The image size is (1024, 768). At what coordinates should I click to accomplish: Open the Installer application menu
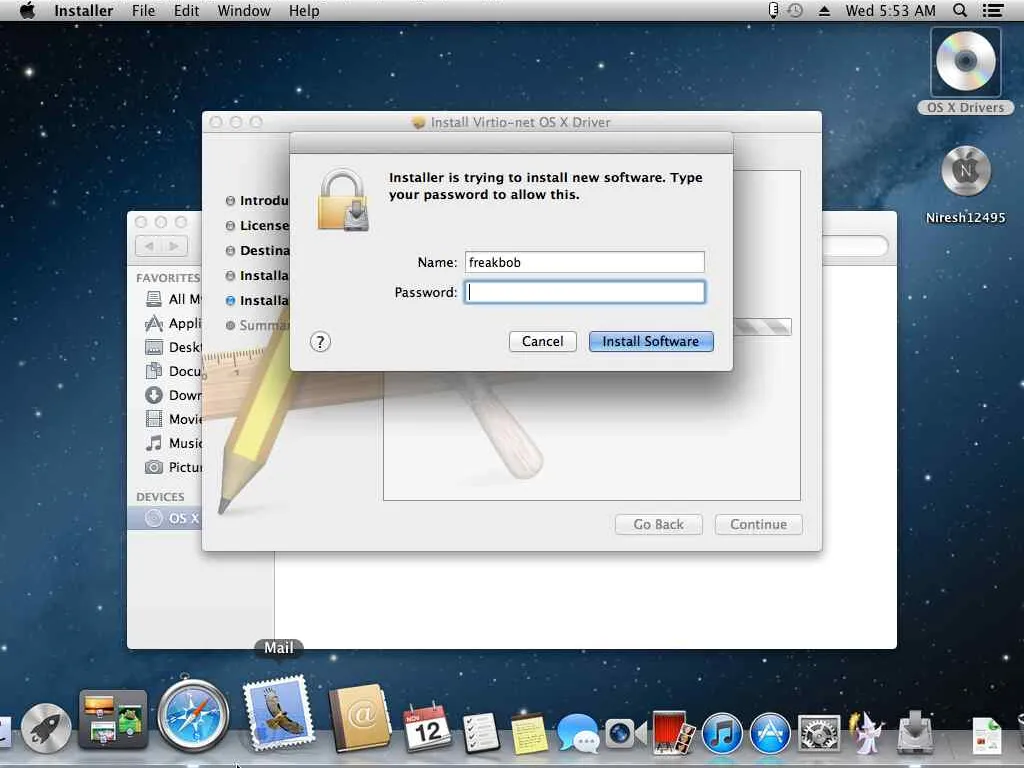point(84,10)
